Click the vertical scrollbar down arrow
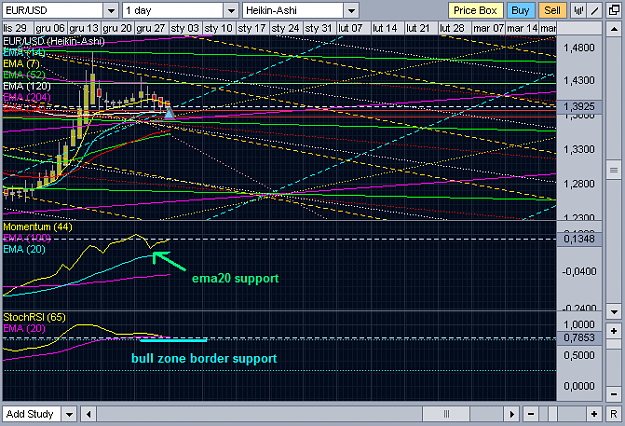Image resolution: width=625 pixels, height=426 pixels. click(613, 312)
